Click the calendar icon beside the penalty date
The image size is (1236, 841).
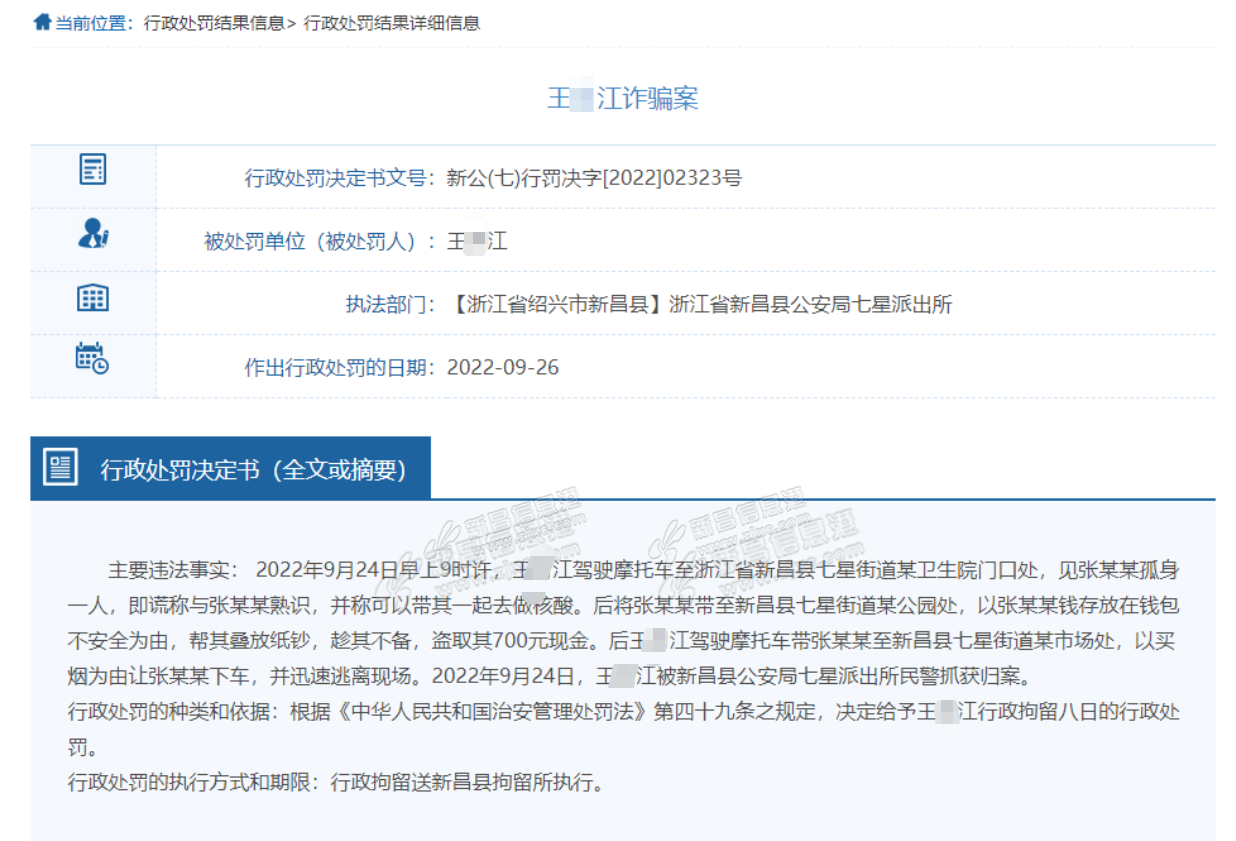coord(93,358)
